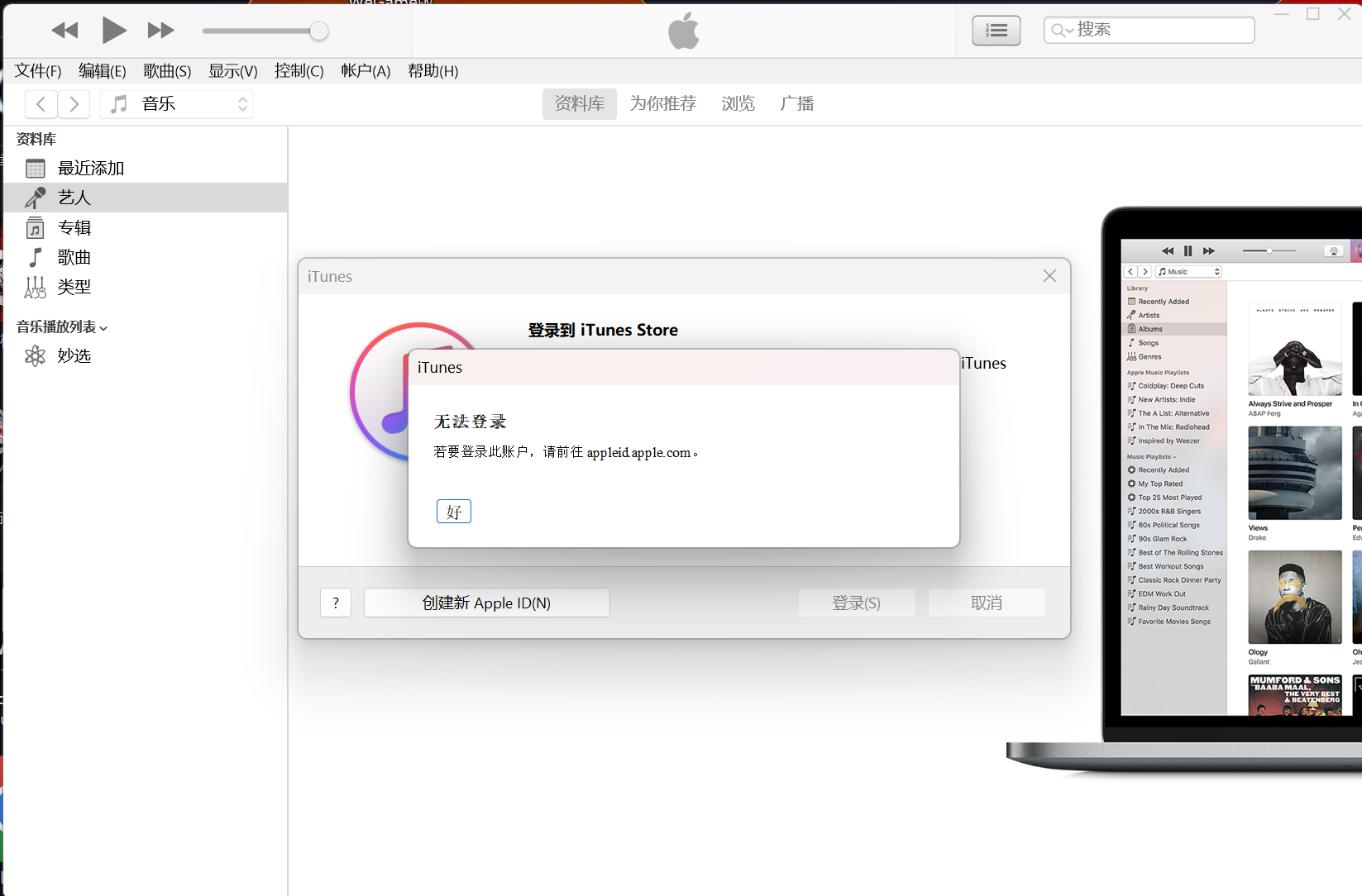Click the 艺人 microphone icon

click(36, 198)
